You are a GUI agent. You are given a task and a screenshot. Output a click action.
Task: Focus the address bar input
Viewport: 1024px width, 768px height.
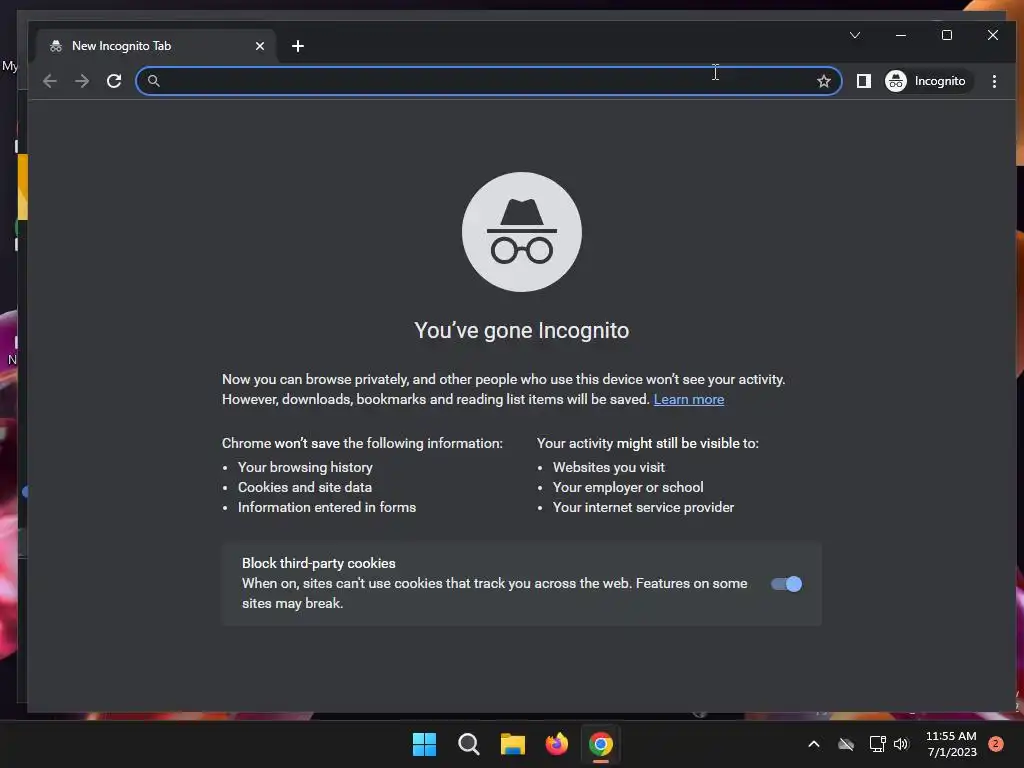point(487,81)
